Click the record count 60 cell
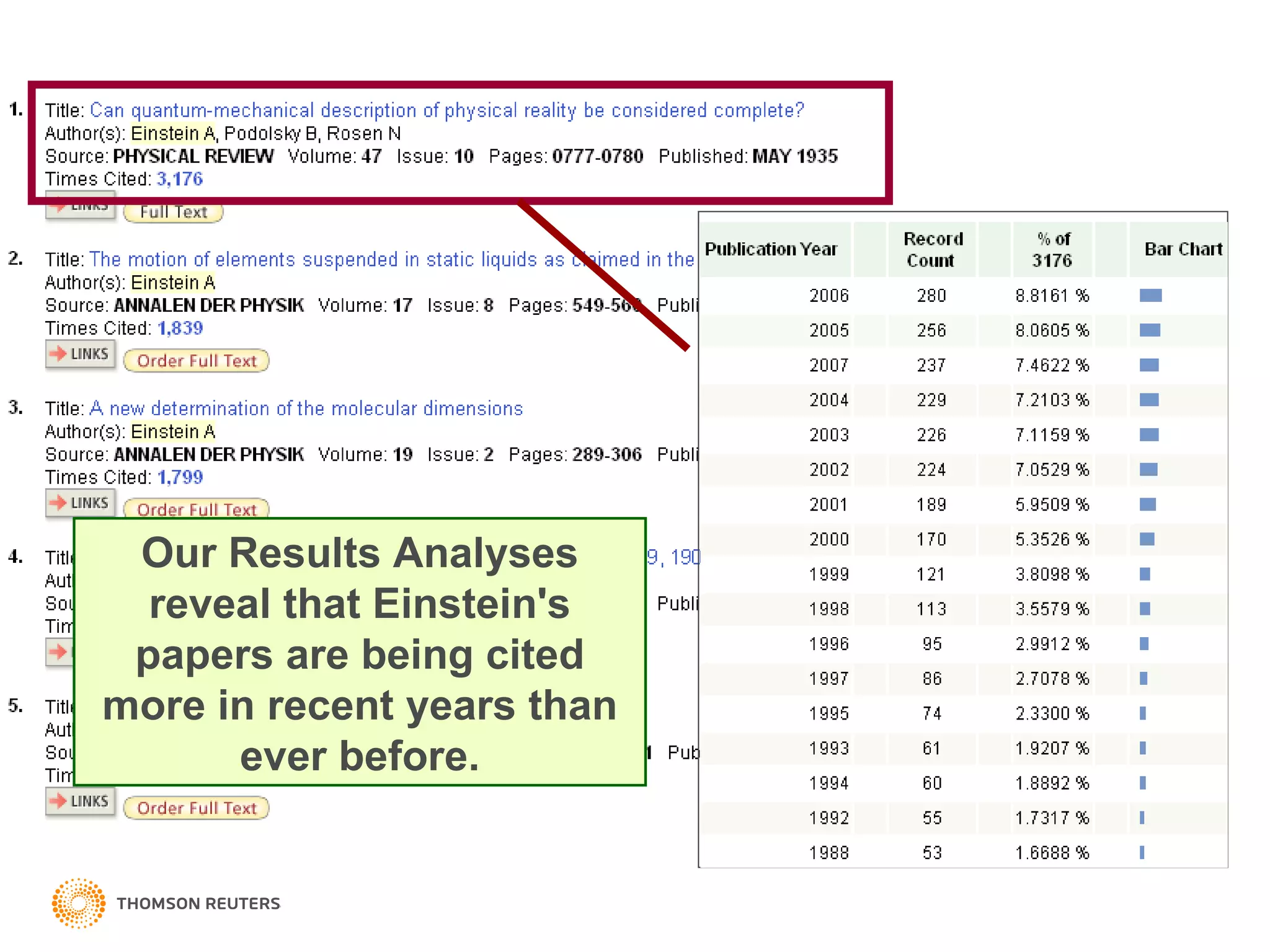This screenshot has width=1270, height=952. (932, 783)
